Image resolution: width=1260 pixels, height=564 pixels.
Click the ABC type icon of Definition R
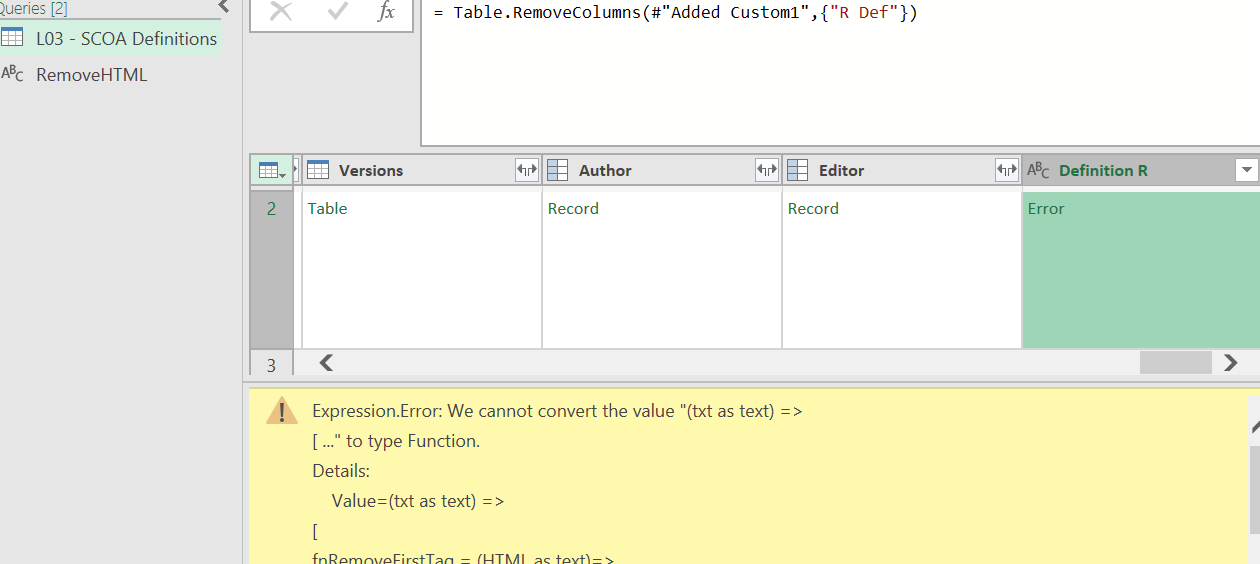click(1039, 170)
